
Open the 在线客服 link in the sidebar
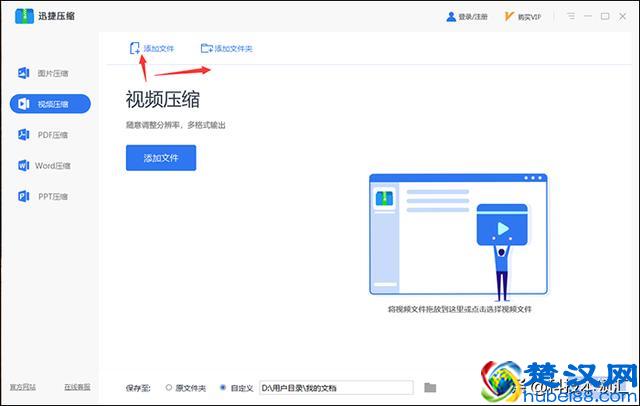tap(77, 387)
